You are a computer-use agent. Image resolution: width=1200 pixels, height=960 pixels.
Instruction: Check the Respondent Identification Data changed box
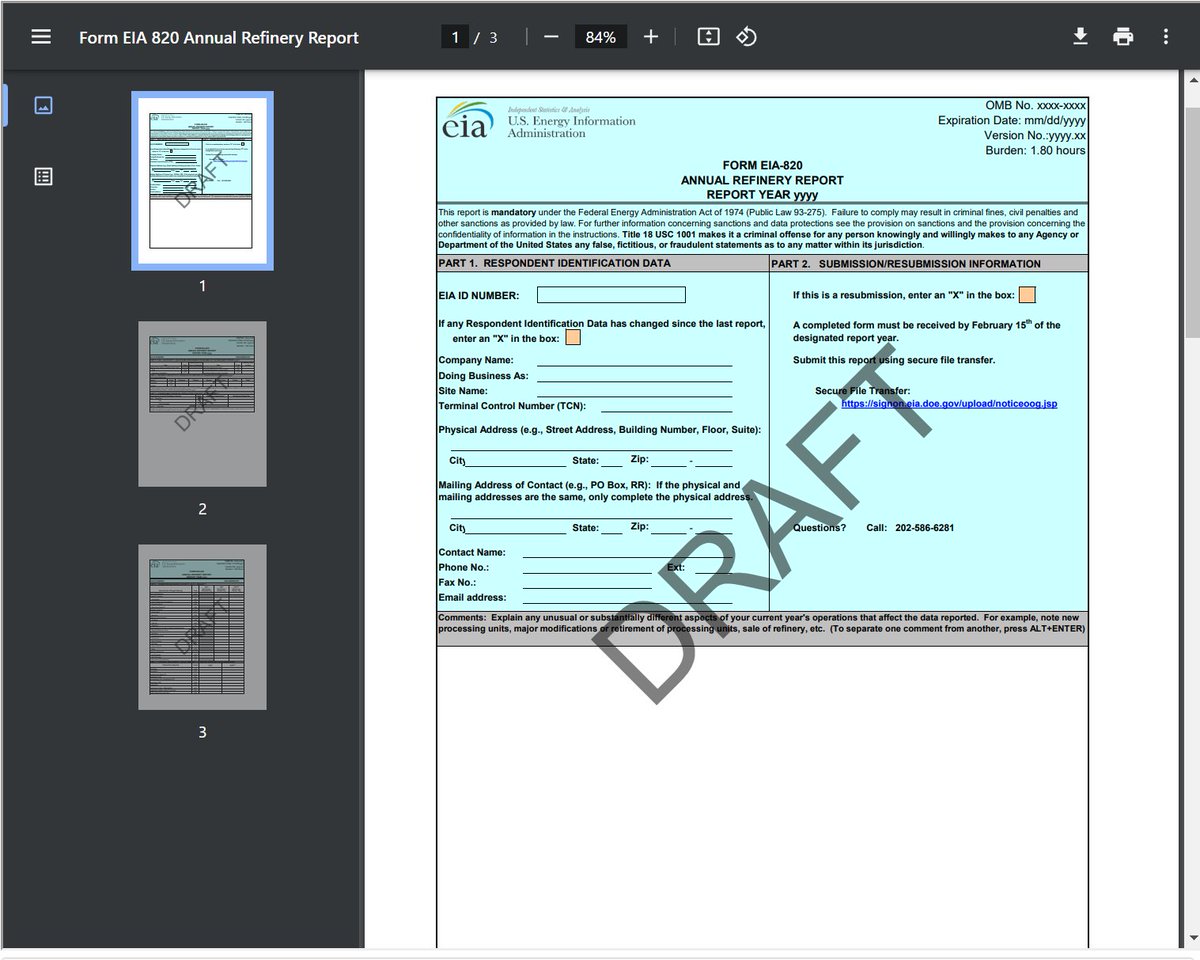[x=573, y=338]
